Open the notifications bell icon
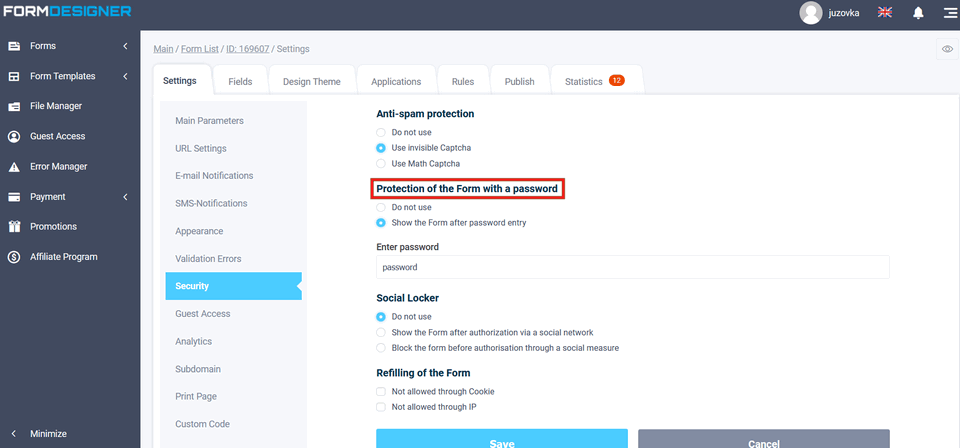The height and width of the screenshot is (448, 960). pyautogui.click(x=918, y=13)
